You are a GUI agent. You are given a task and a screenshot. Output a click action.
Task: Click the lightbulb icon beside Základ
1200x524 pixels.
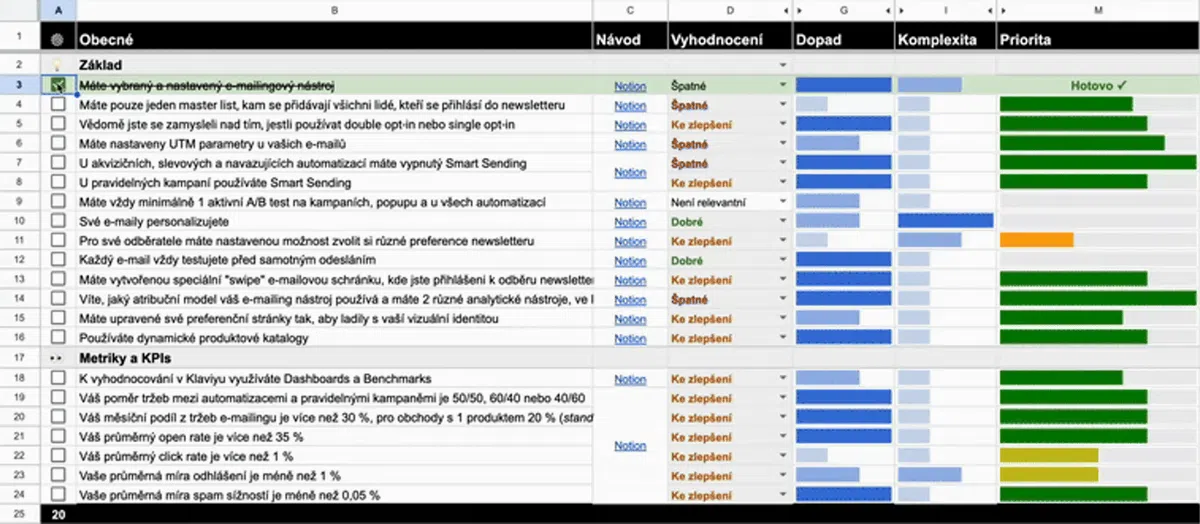(57, 64)
